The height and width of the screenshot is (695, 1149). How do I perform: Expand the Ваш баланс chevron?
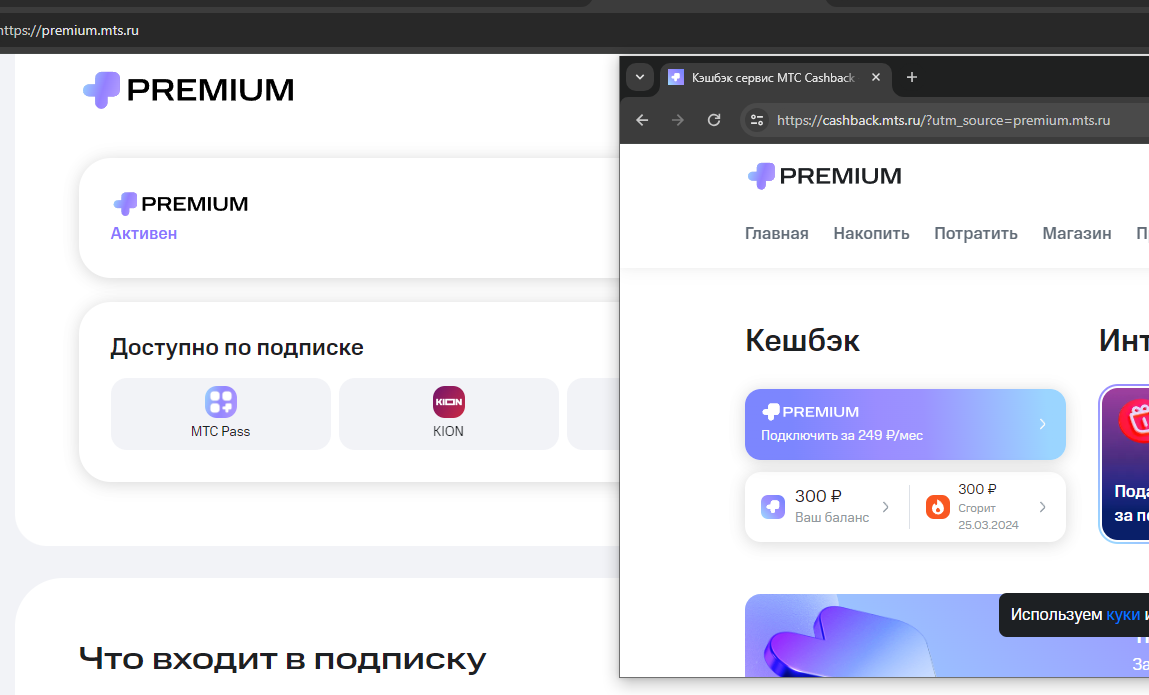coord(885,507)
